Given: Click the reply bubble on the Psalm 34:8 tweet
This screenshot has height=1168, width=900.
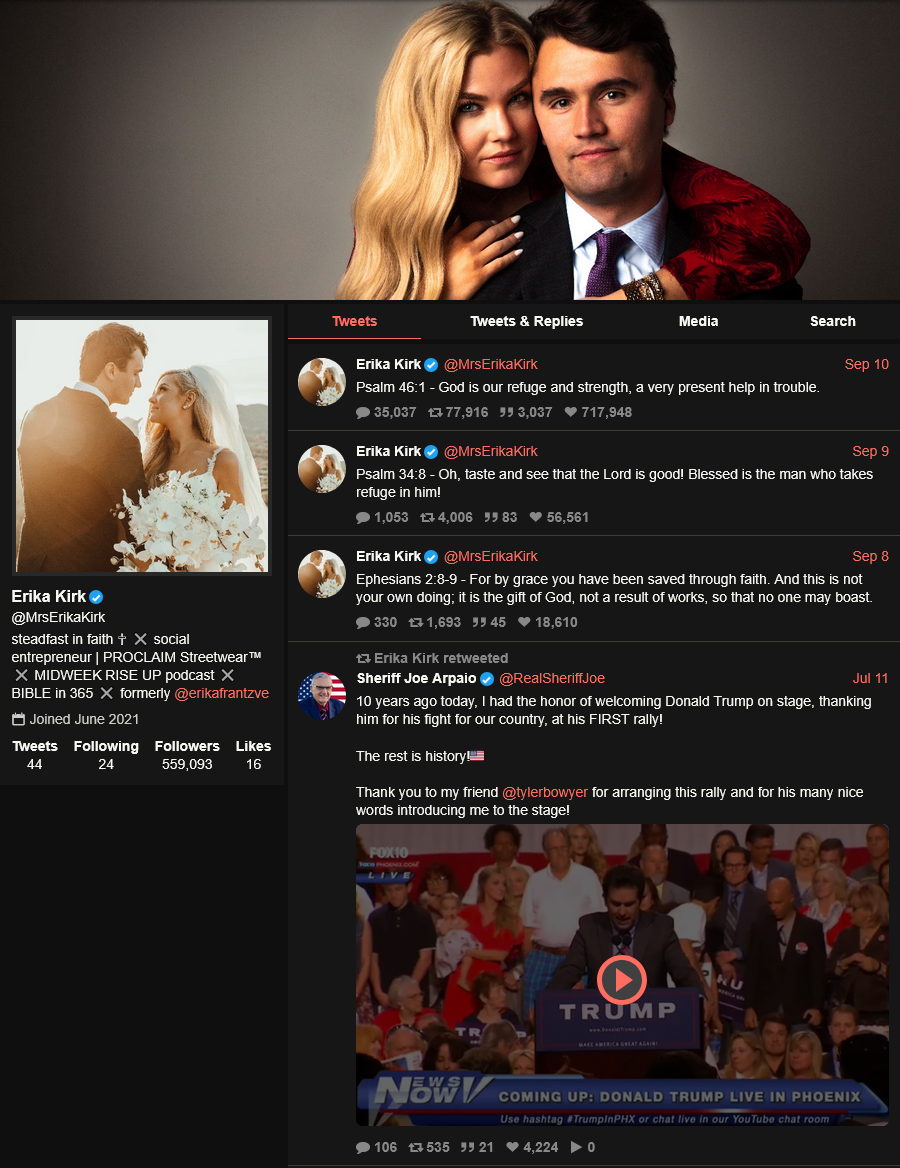Looking at the screenshot, I should 363,517.
